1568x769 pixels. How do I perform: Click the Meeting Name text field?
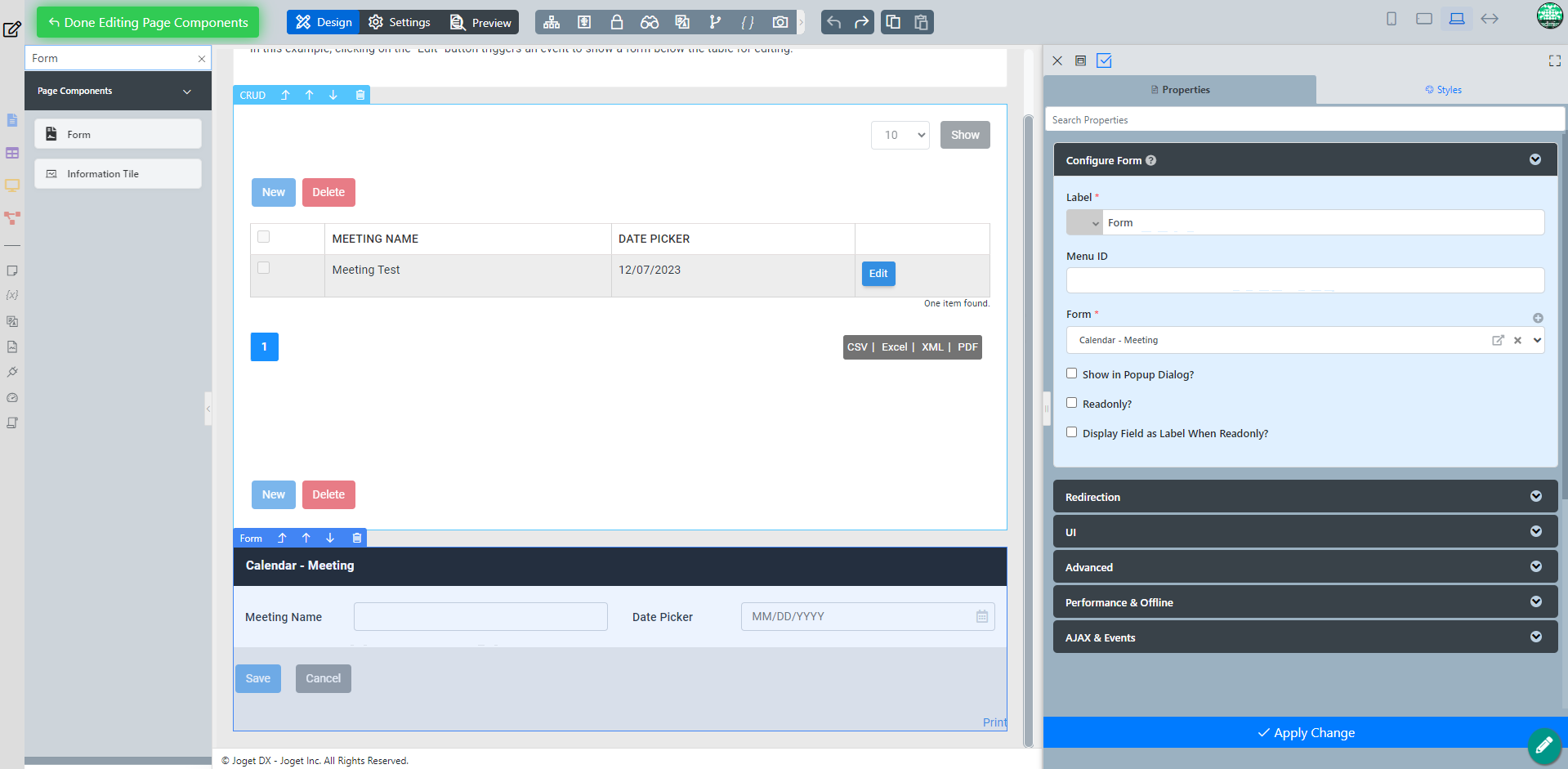coord(480,616)
